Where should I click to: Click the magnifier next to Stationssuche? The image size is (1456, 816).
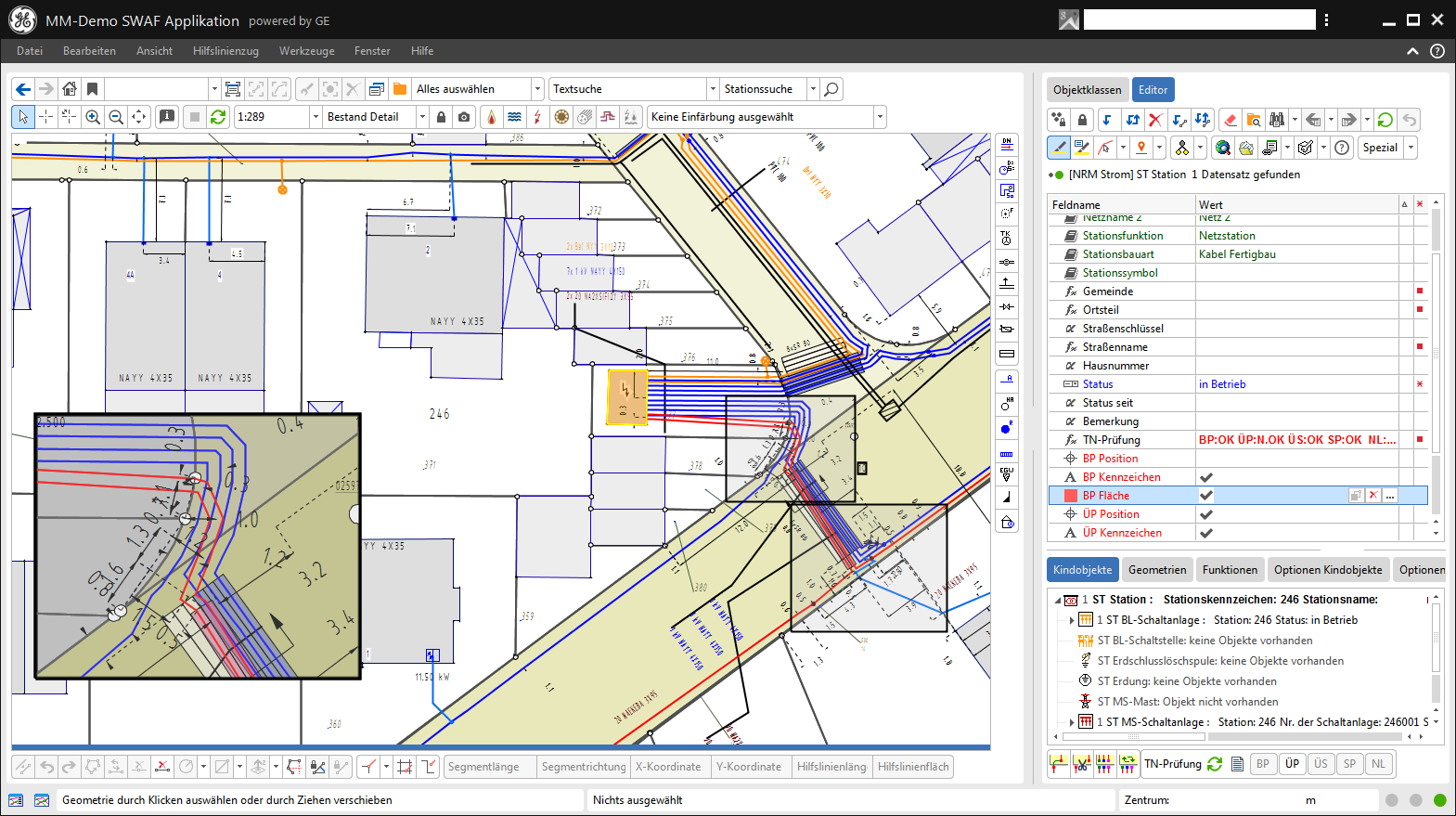click(831, 89)
